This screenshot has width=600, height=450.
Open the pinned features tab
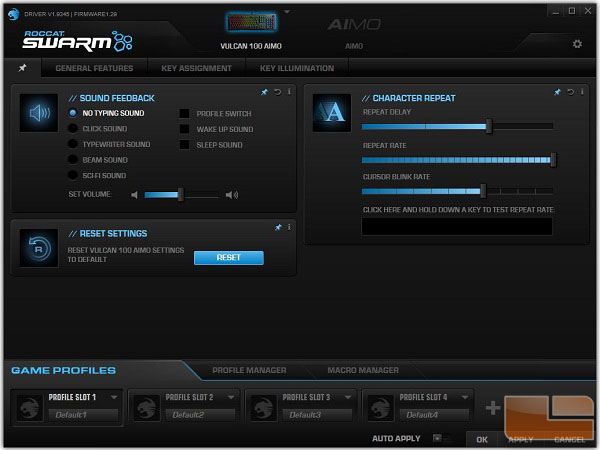pos(23,68)
